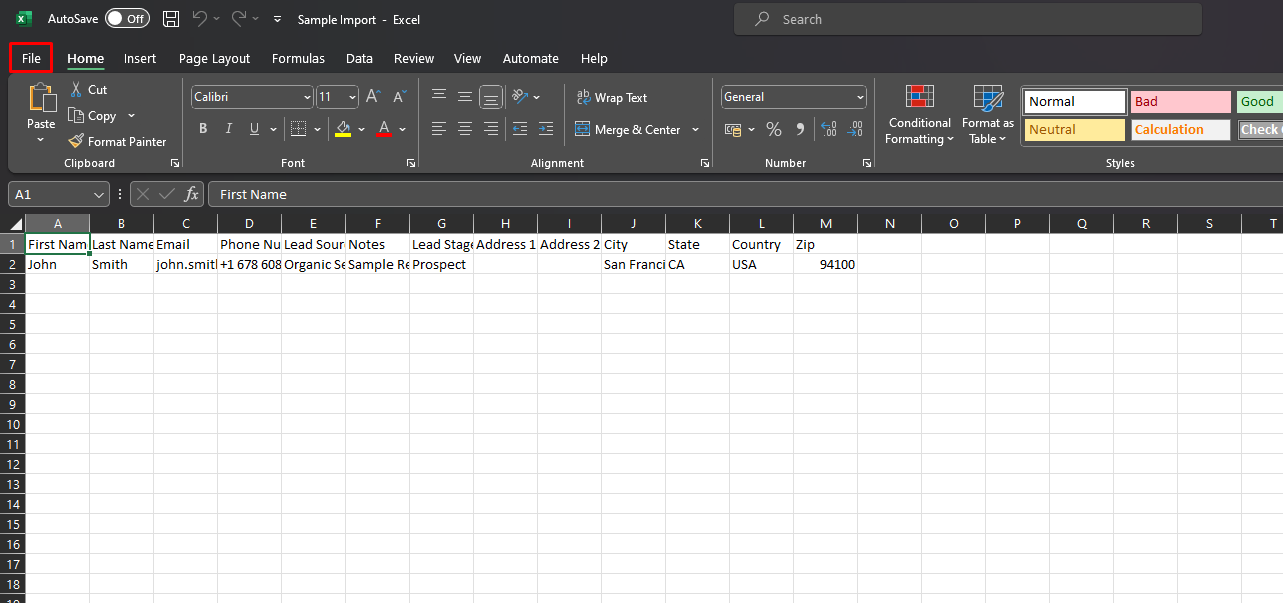Switch to the Formulas ribbon tab
This screenshot has height=603, width=1283.
298,59
